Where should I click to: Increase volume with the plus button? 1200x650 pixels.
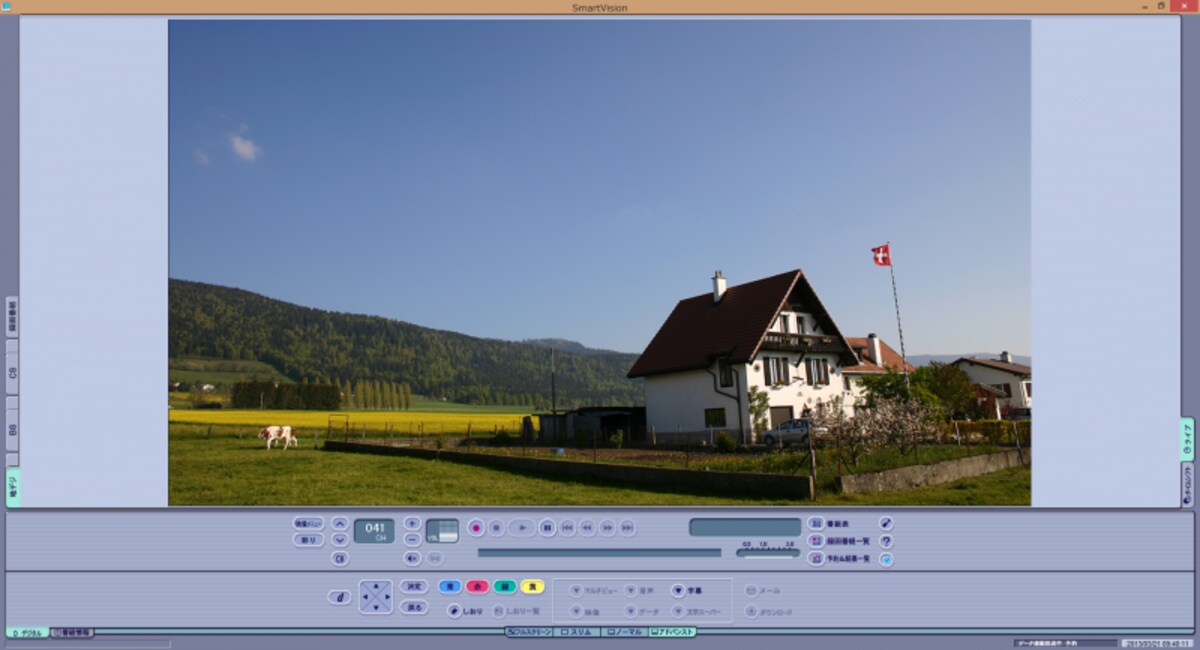click(412, 523)
